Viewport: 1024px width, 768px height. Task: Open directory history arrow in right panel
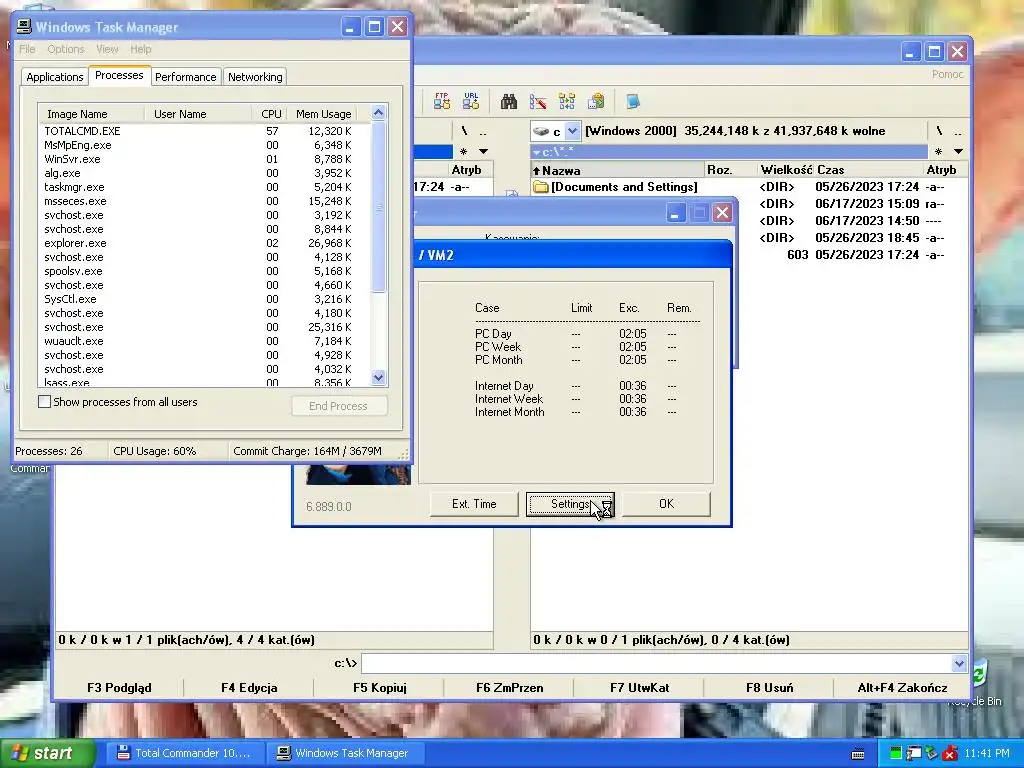coord(958,152)
